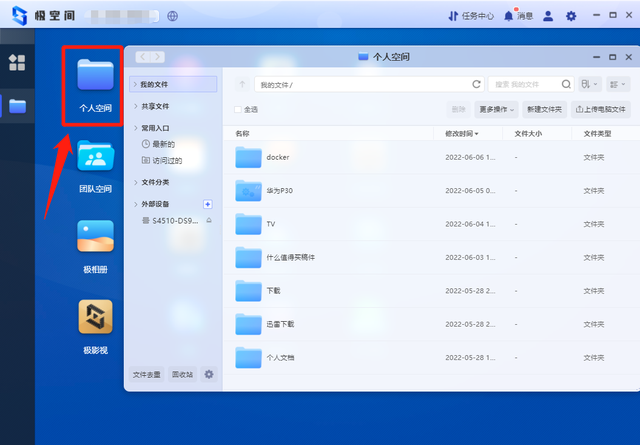Open file manager settings gear icon
Screen dimensions: 640x445
pyautogui.click(x=209, y=374)
